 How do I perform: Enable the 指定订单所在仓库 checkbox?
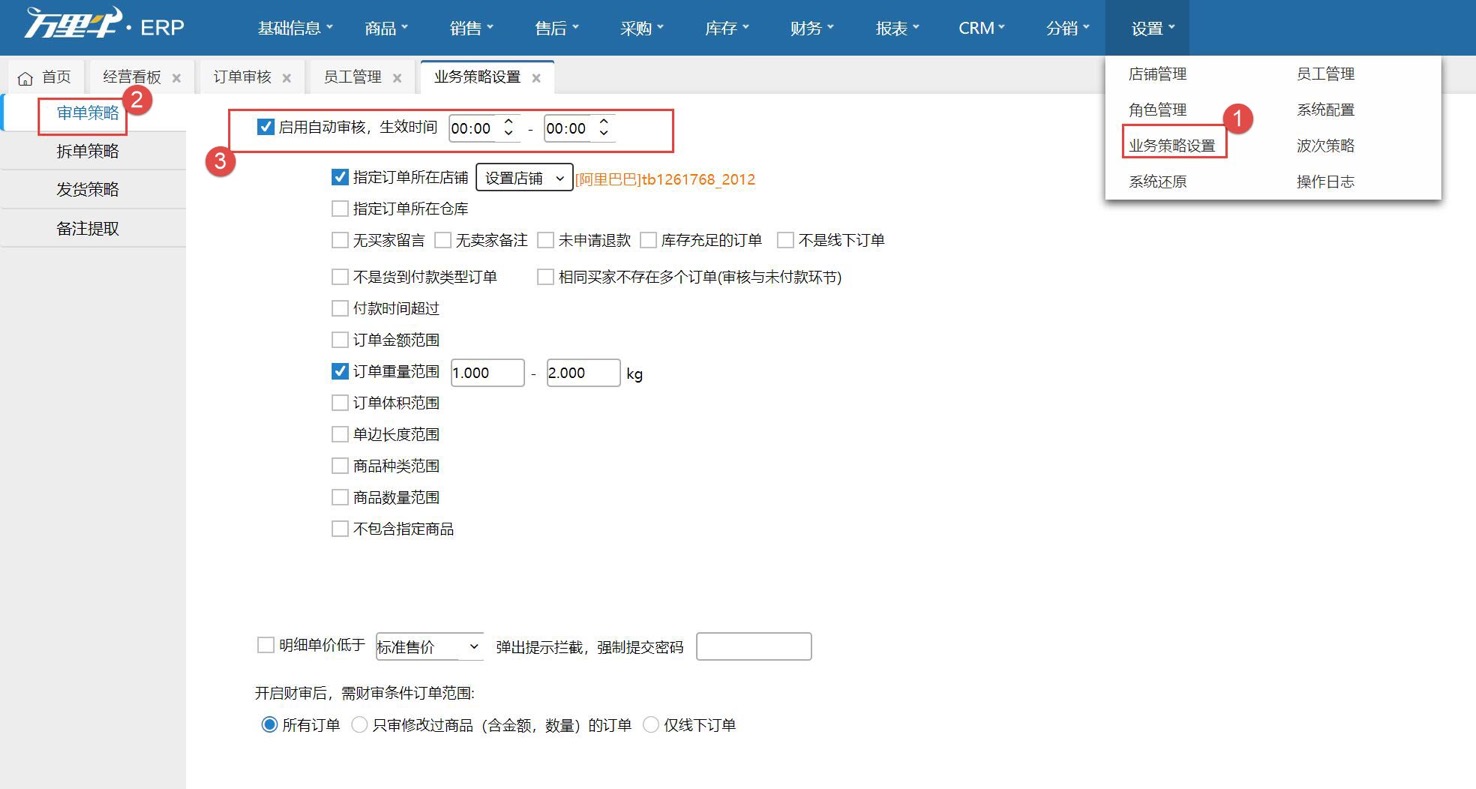pyautogui.click(x=340, y=208)
